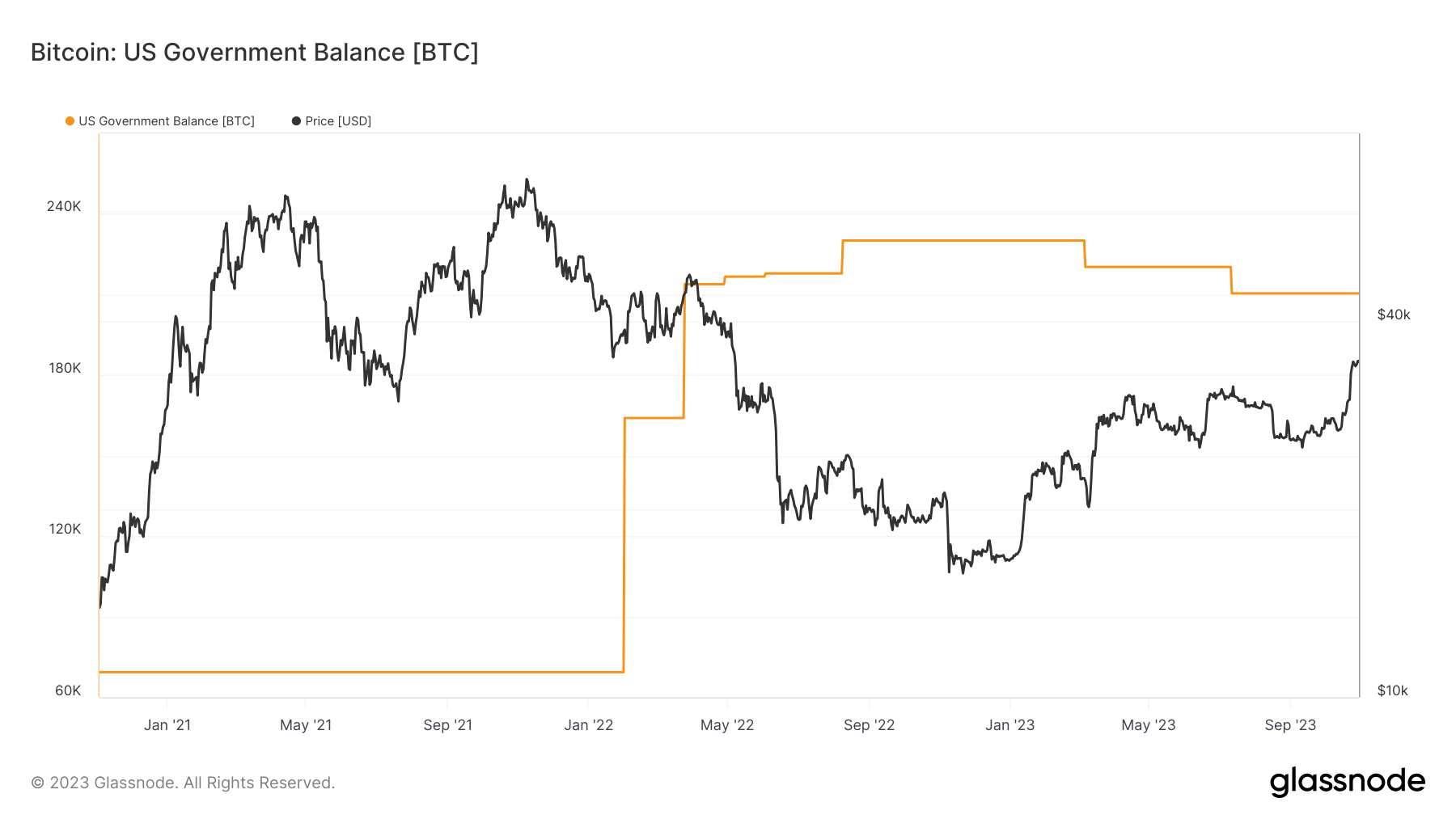The height and width of the screenshot is (819, 1456).
Task: Toggle the Price [USD] legend label
Action: coord(338,121)
